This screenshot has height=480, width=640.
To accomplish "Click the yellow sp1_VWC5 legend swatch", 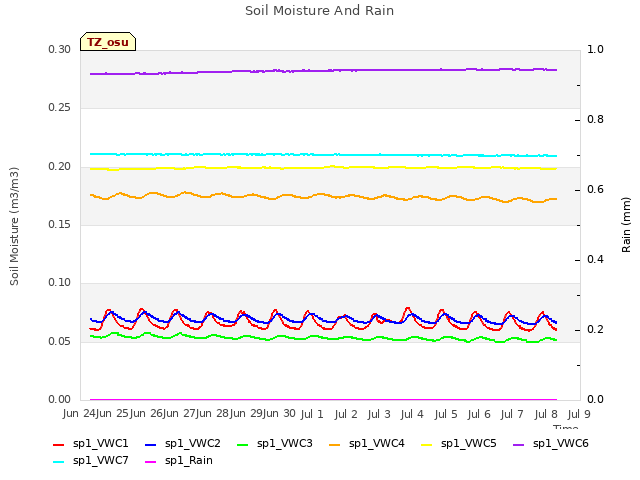I will [x=427, y=445].
